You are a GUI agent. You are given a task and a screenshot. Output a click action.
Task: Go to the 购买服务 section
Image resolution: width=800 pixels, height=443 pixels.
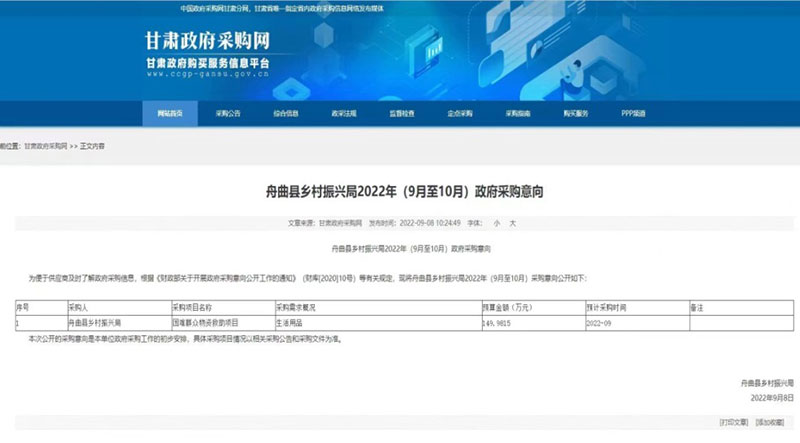[576, 114]
